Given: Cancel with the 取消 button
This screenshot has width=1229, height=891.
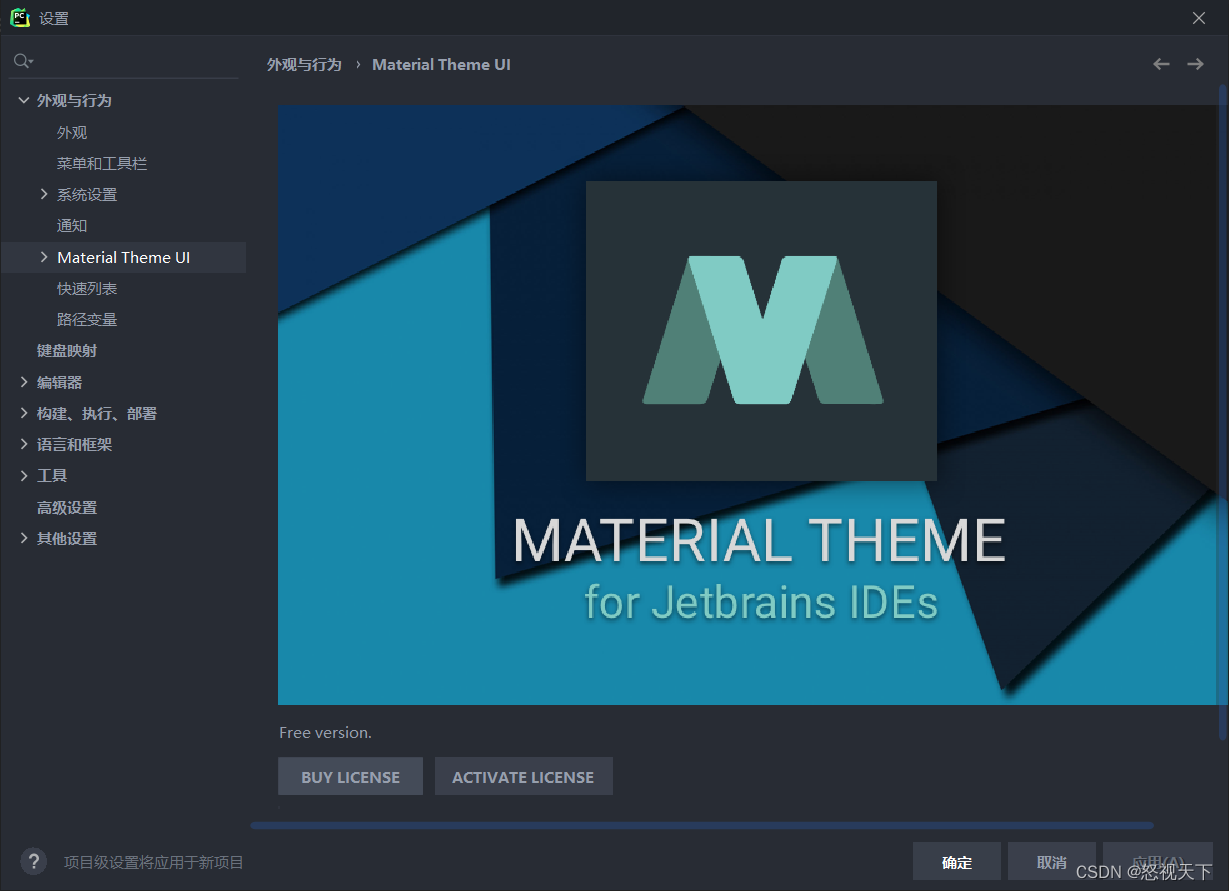Looking at the screenshot, I should pyautogui.click(x=1052, y=862).
